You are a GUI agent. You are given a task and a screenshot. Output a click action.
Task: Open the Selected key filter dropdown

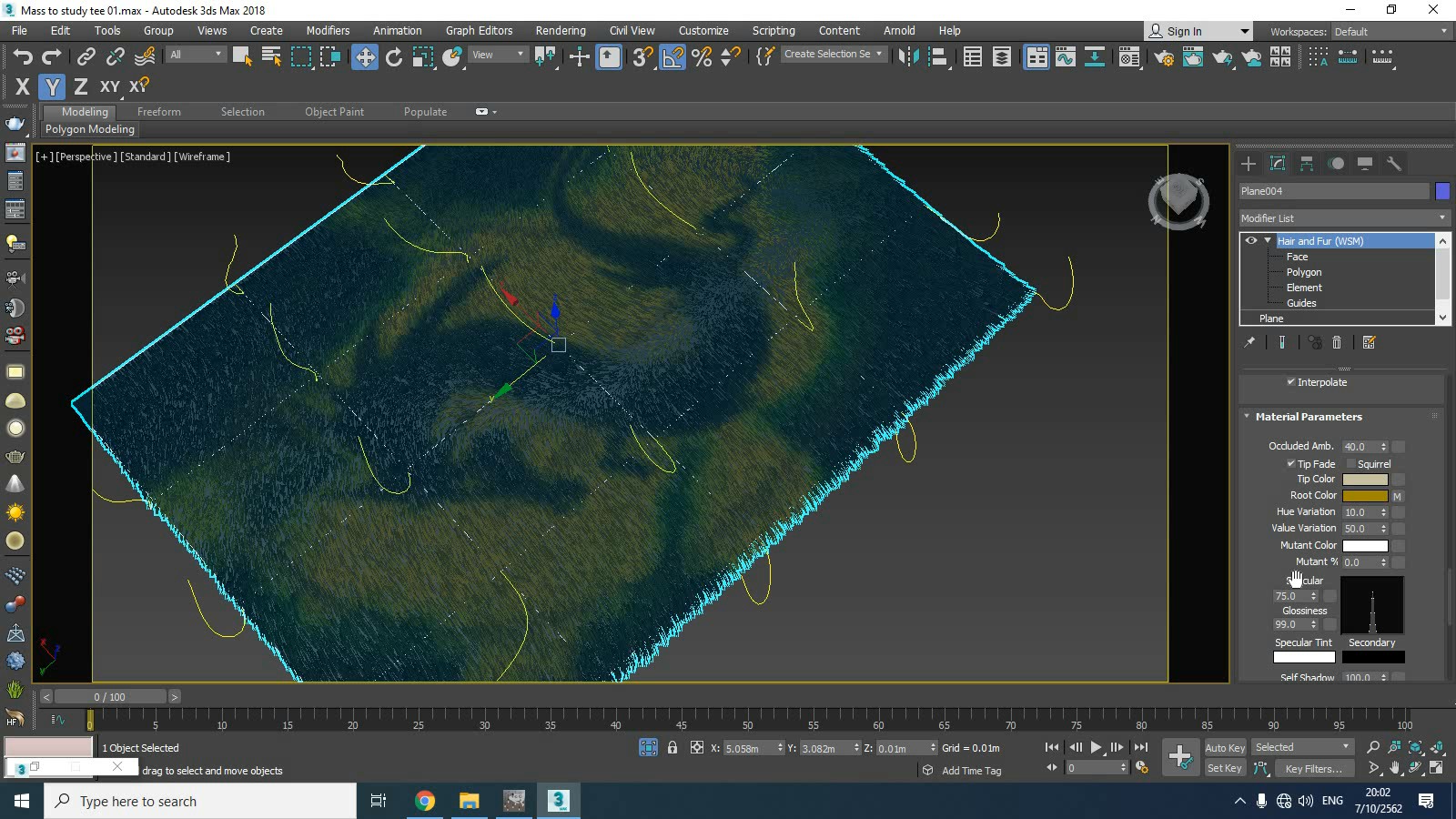click(x=1302, y=747)
